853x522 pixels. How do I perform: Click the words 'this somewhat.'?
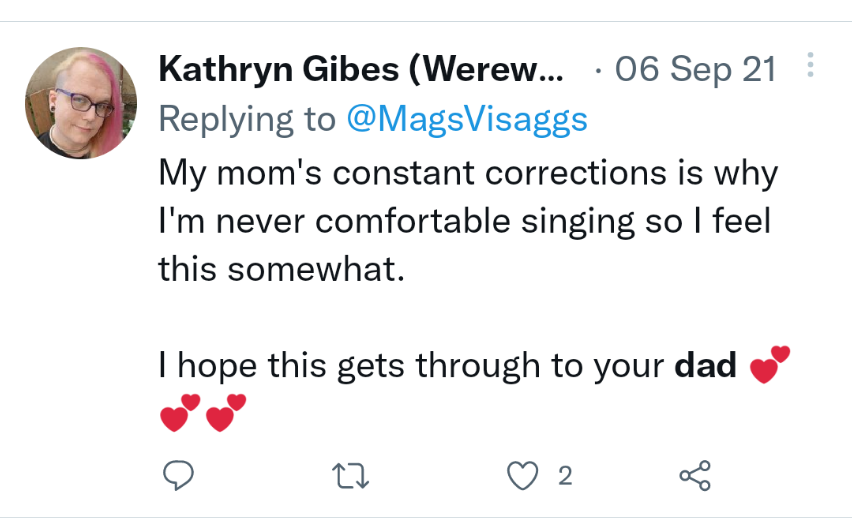[x=282, y=269]
